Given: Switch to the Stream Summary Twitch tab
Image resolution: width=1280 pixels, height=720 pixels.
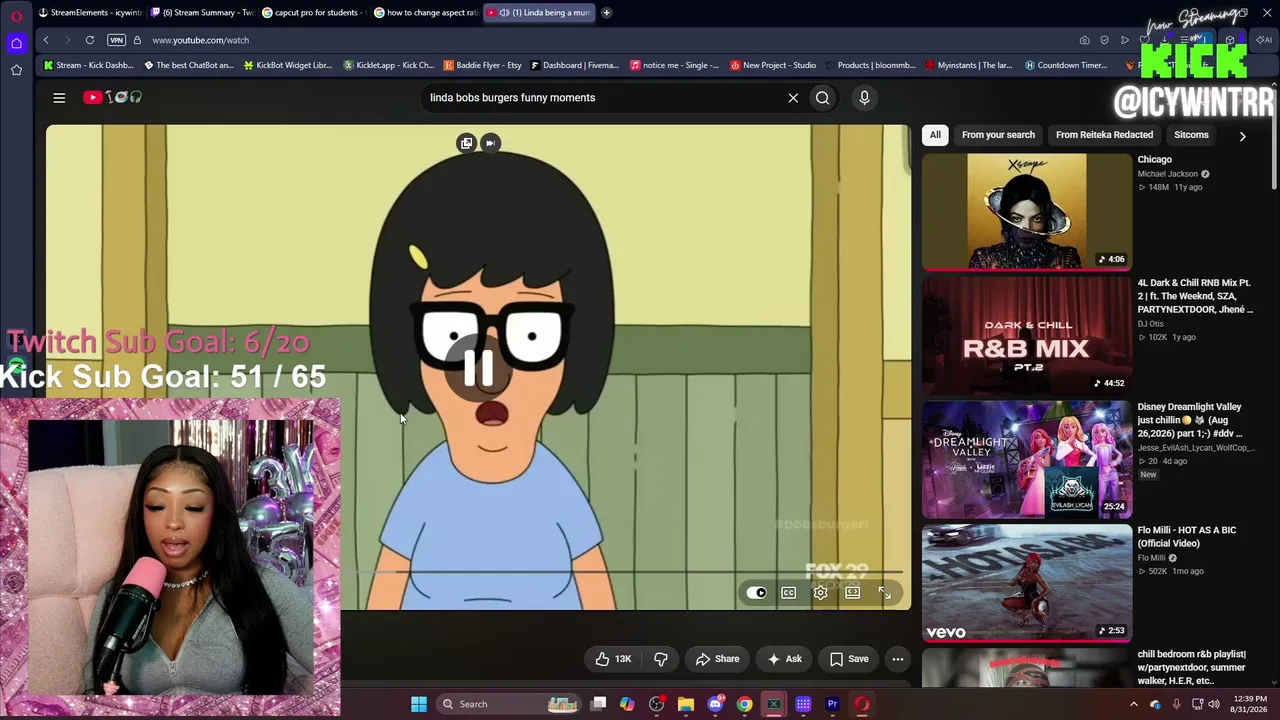Looking at the screenshot, I should tap(202, 13).
